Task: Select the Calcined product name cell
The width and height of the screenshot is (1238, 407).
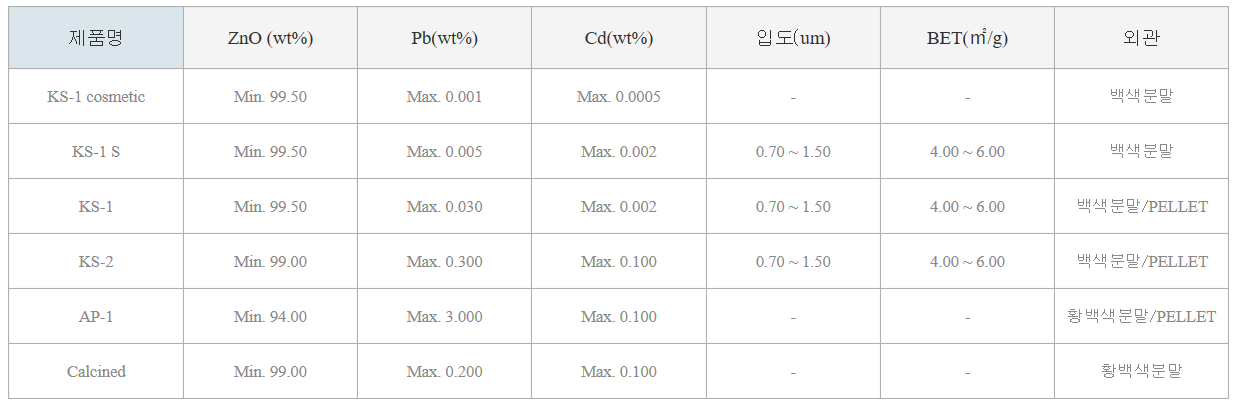Action: (96, 372)
